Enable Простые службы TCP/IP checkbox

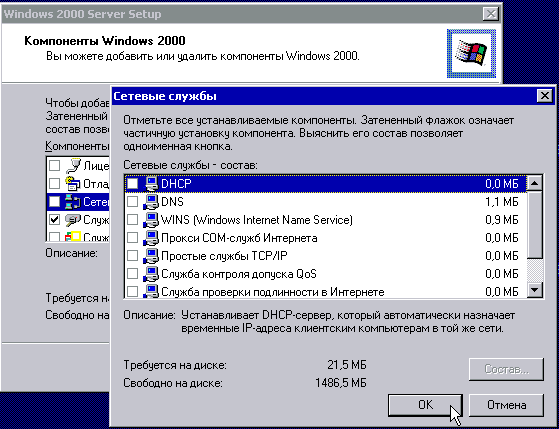(x=133, y=256)
